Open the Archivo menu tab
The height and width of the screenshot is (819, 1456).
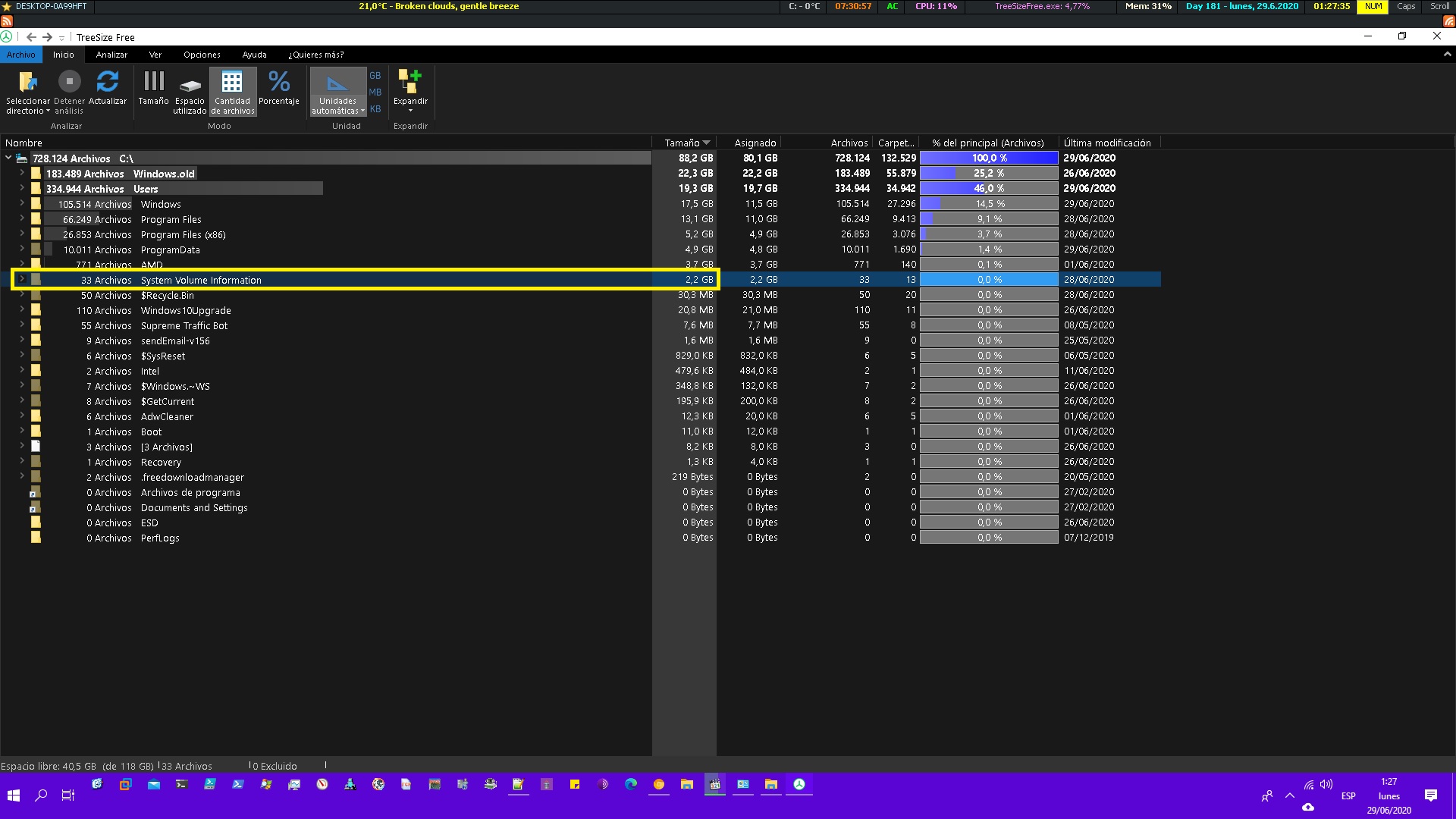click(21, 55)
